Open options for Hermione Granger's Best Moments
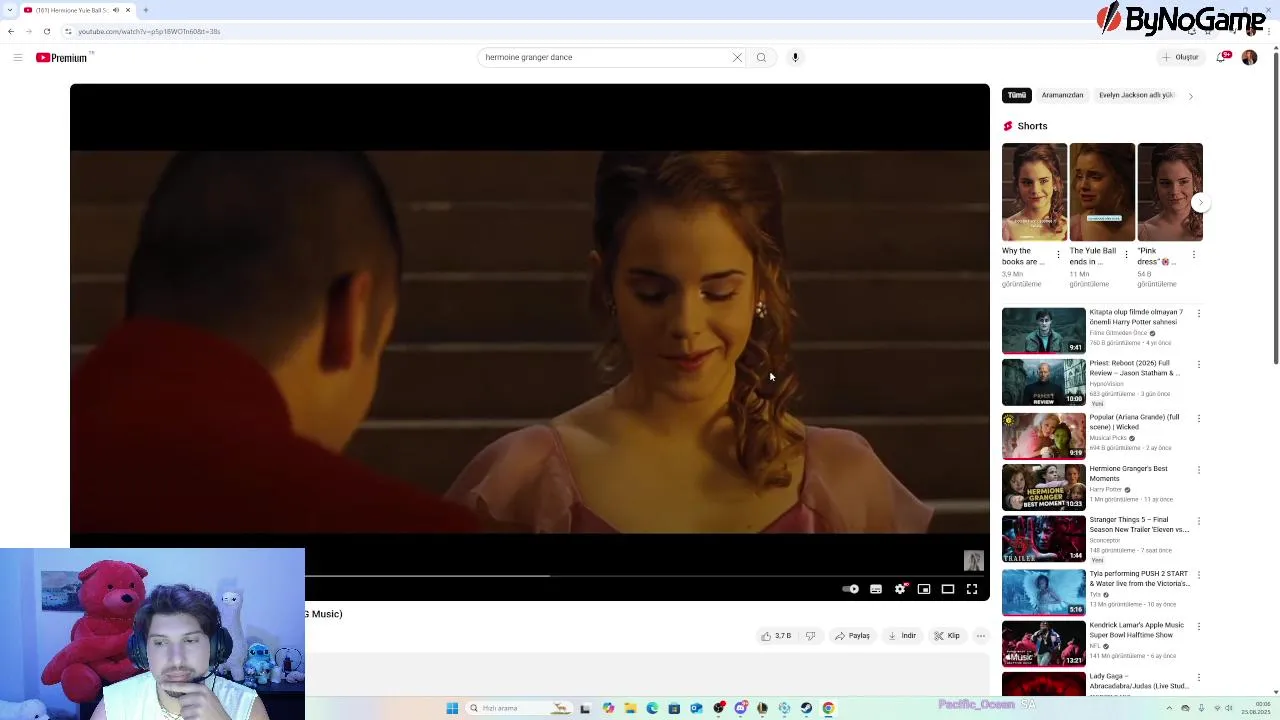The image size is (1280, 720). coord(1199,470)
